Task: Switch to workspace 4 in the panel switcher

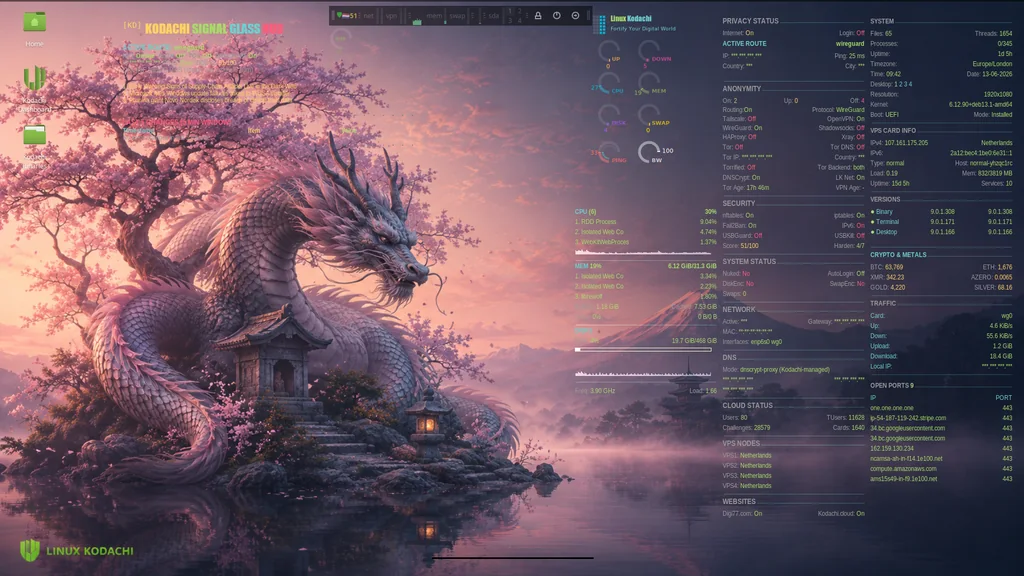Action: (520, 20)
